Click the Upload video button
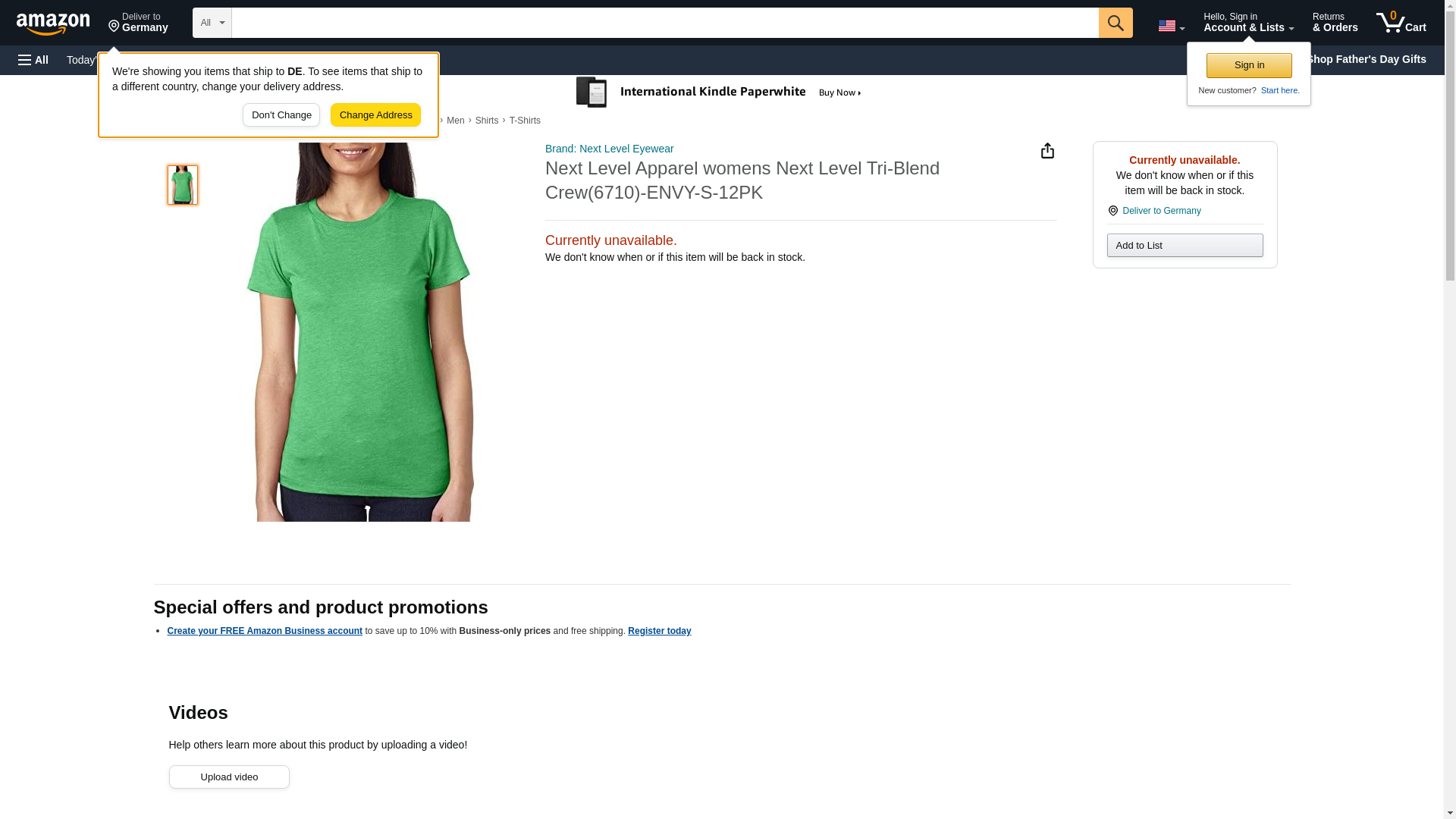 pyautogui.click(x=228, y=777)
